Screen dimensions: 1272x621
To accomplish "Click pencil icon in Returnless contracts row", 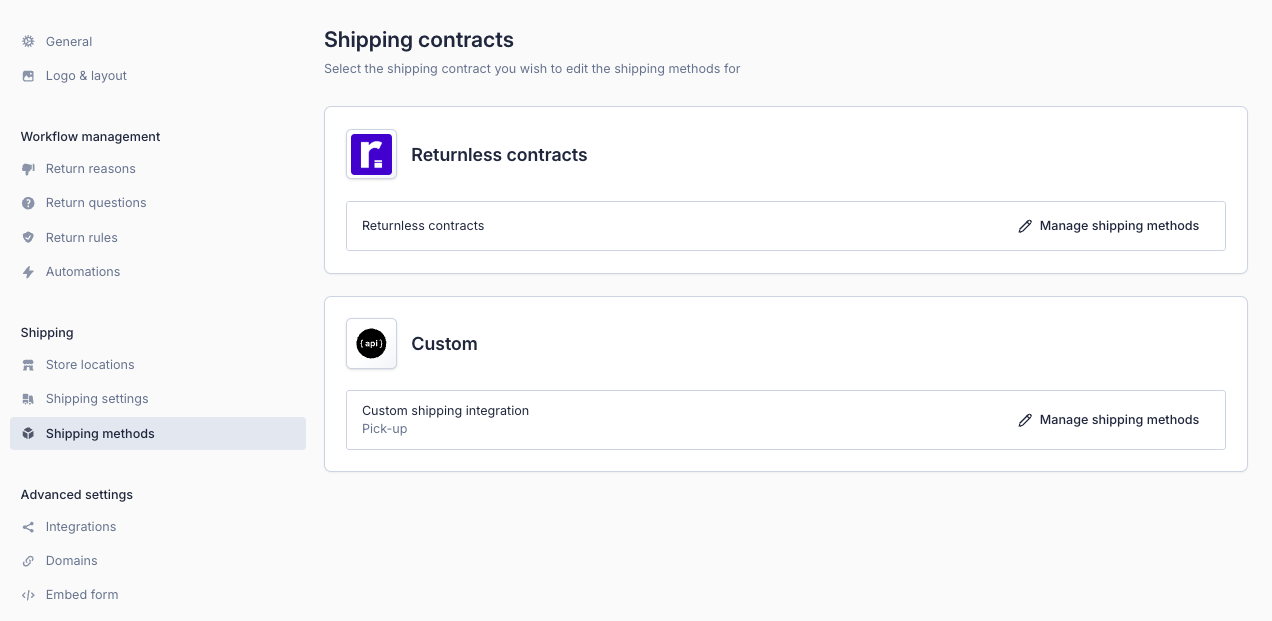I will click(x=1025, y=227).
